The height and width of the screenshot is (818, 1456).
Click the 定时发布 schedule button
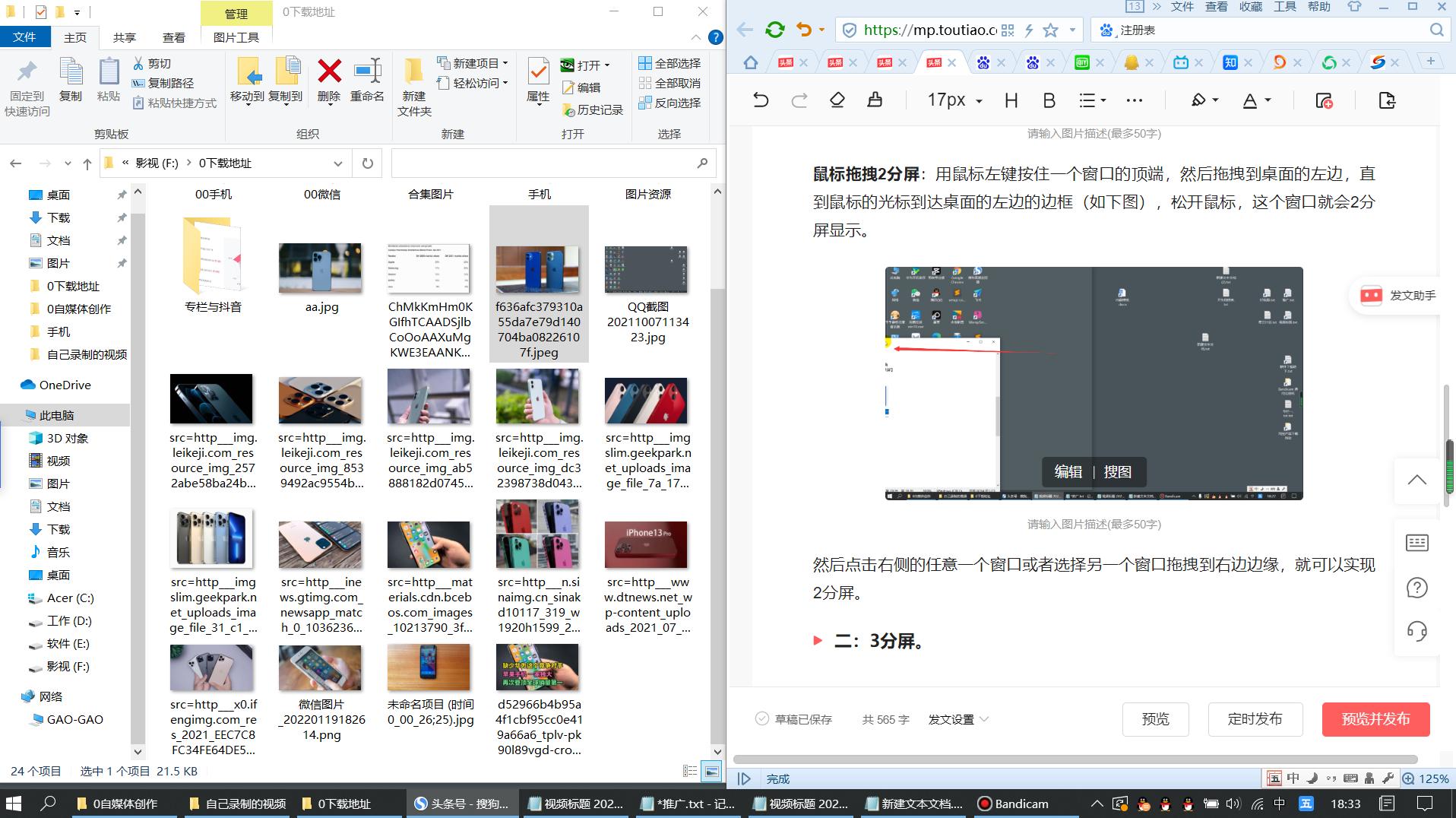tap(1255, 718)
